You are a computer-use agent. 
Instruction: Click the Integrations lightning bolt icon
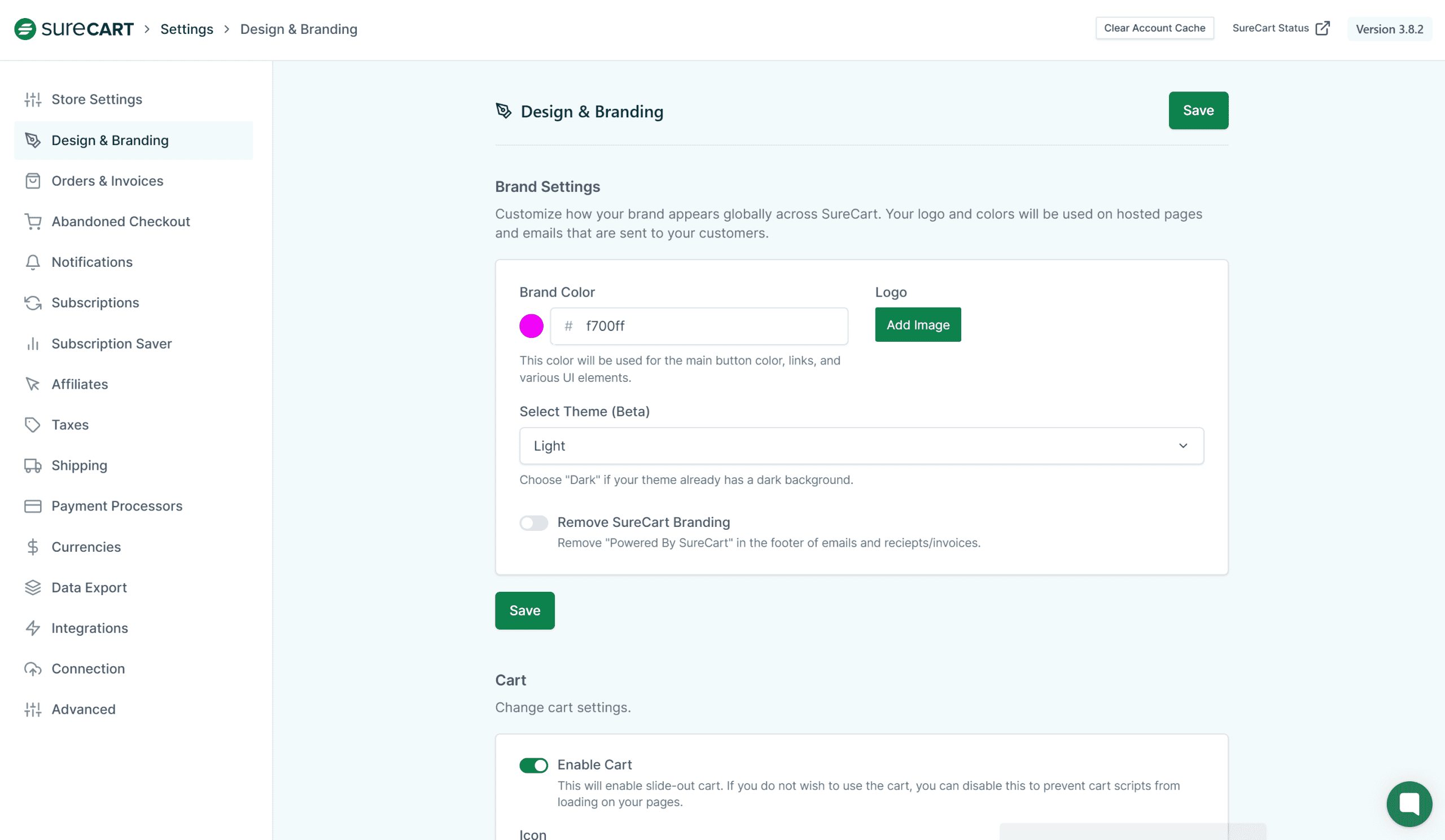pos(33,628)
